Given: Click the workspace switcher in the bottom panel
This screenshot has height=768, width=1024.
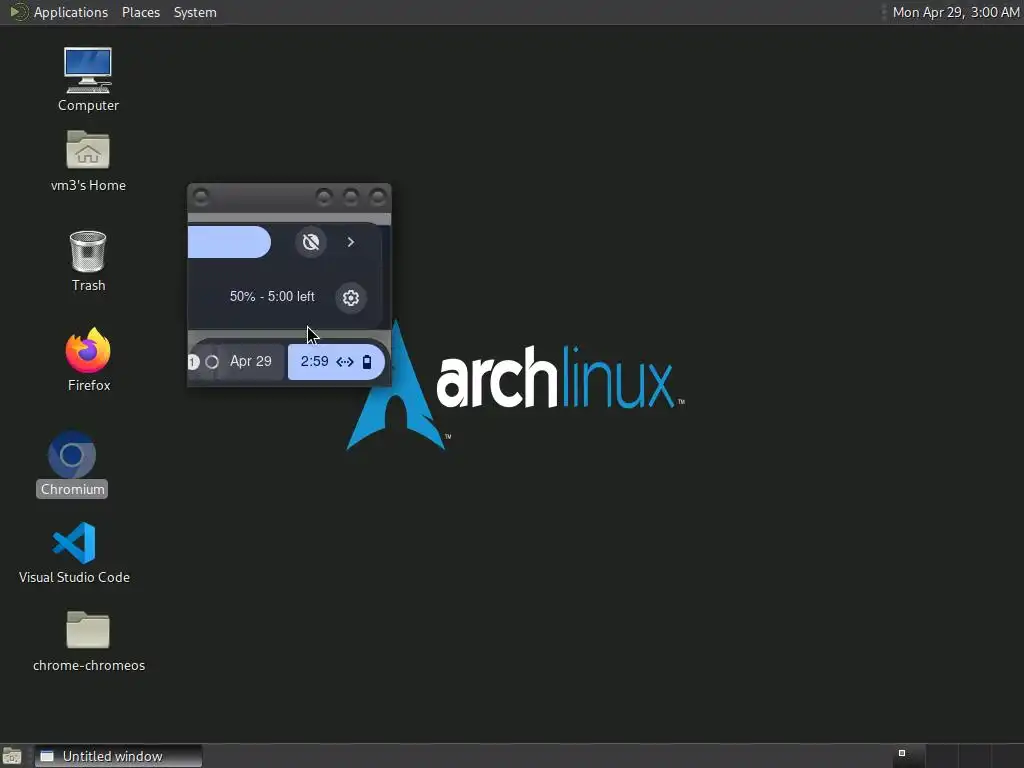Looking at the screenshot, I should (x=957, y=756).
